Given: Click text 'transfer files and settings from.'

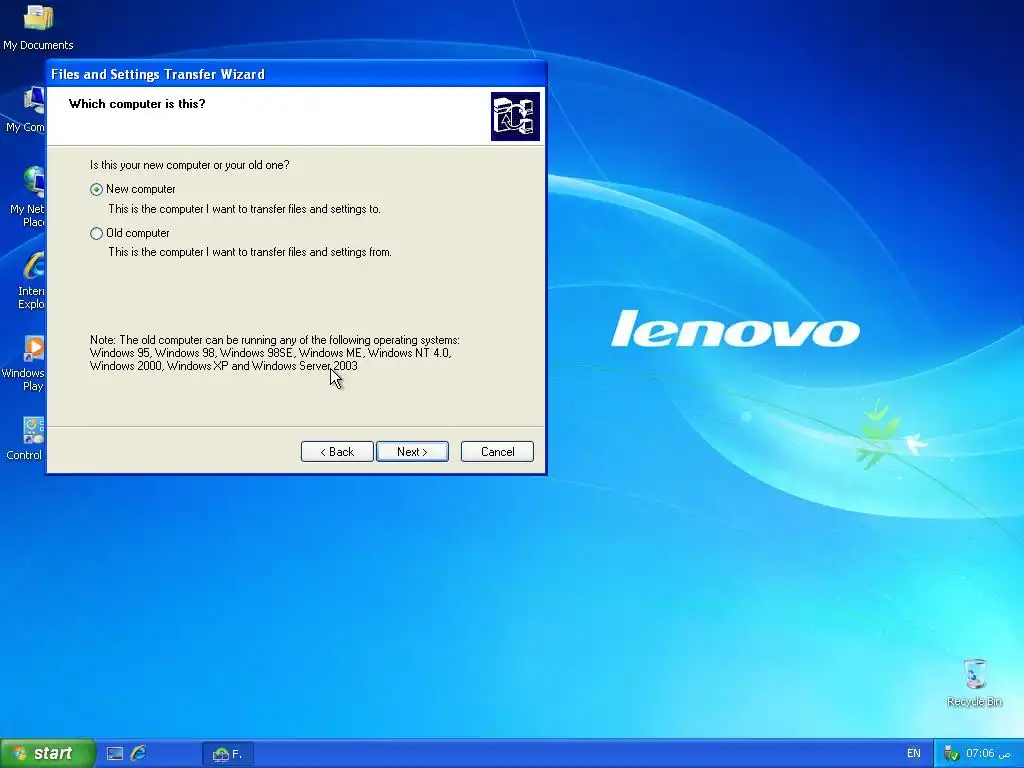Looking at the screenshot, I should 321,252.
